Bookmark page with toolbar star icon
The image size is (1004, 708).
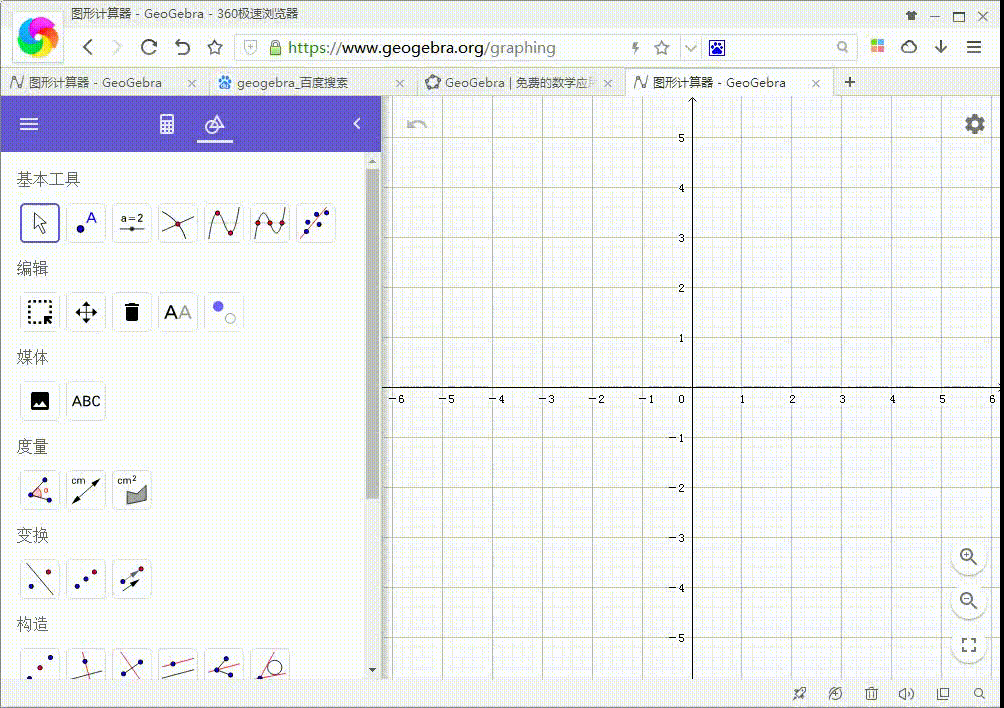(x=215, y=47)
